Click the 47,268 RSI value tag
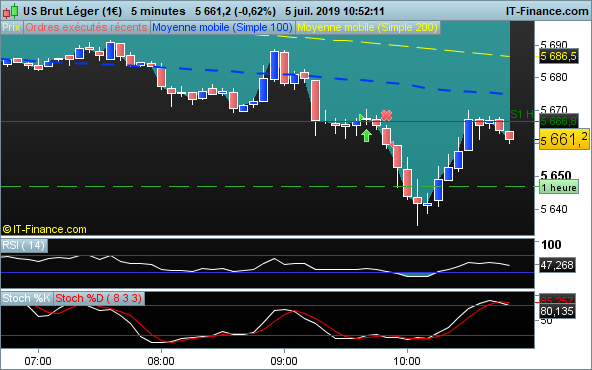Image resolution: width=592 pixels, height=370 pixels. click(x=557, y=265)
